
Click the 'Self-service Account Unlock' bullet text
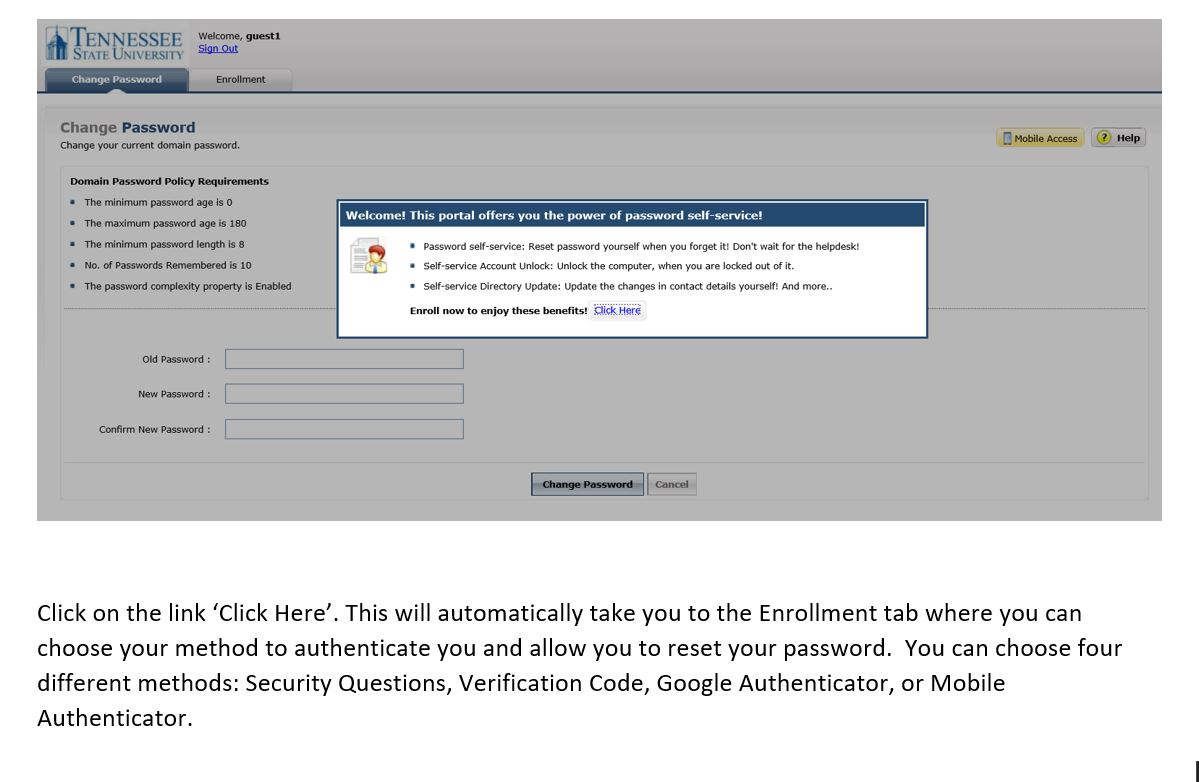(x=609, y=266)
